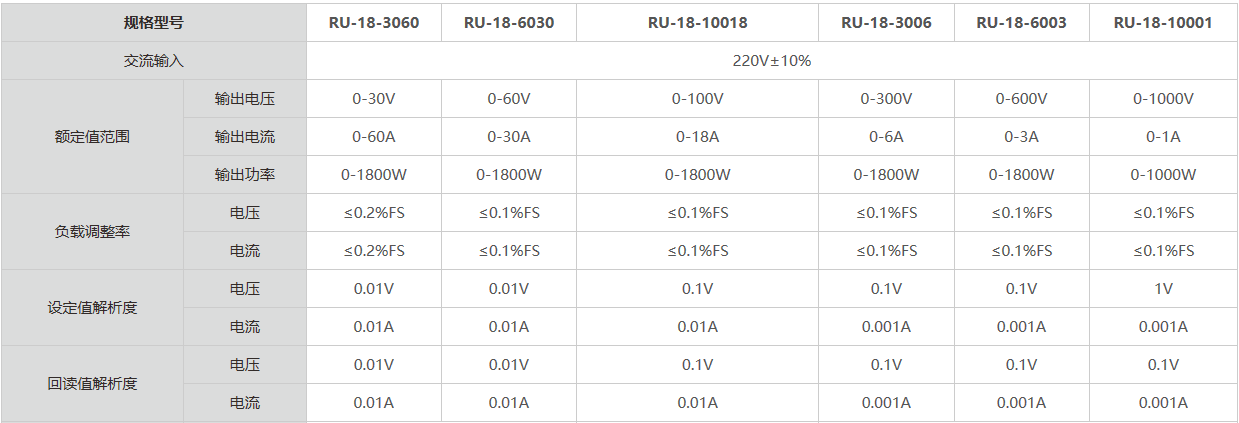Click the RU-18-6003 column header
This screenshot has height=423, width=1239.
(x=1021, y=22)
